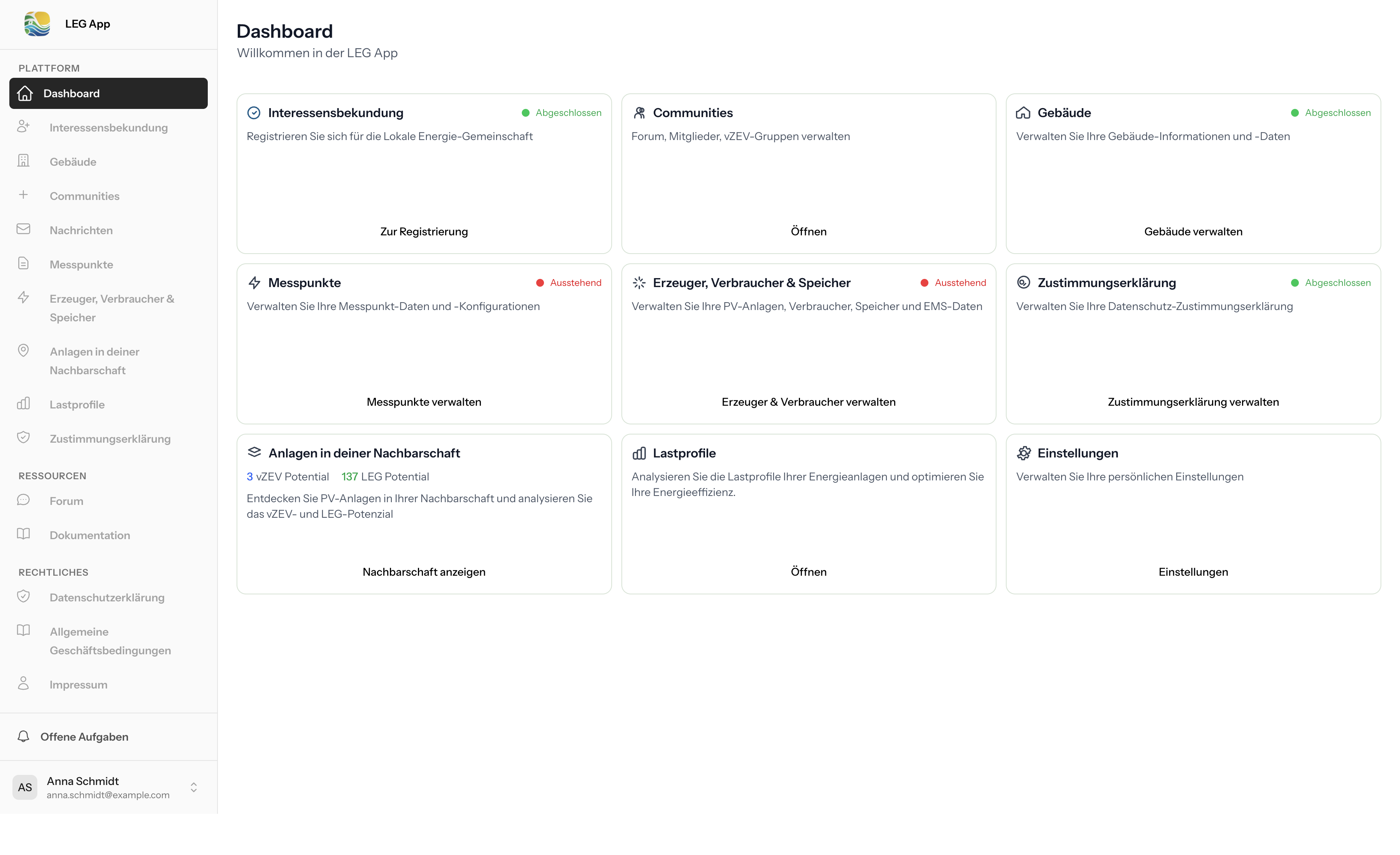1400x855 pixels.
Task: Click Nachbarschaft anzeigen on the neighborhood card
Action: 424,571
